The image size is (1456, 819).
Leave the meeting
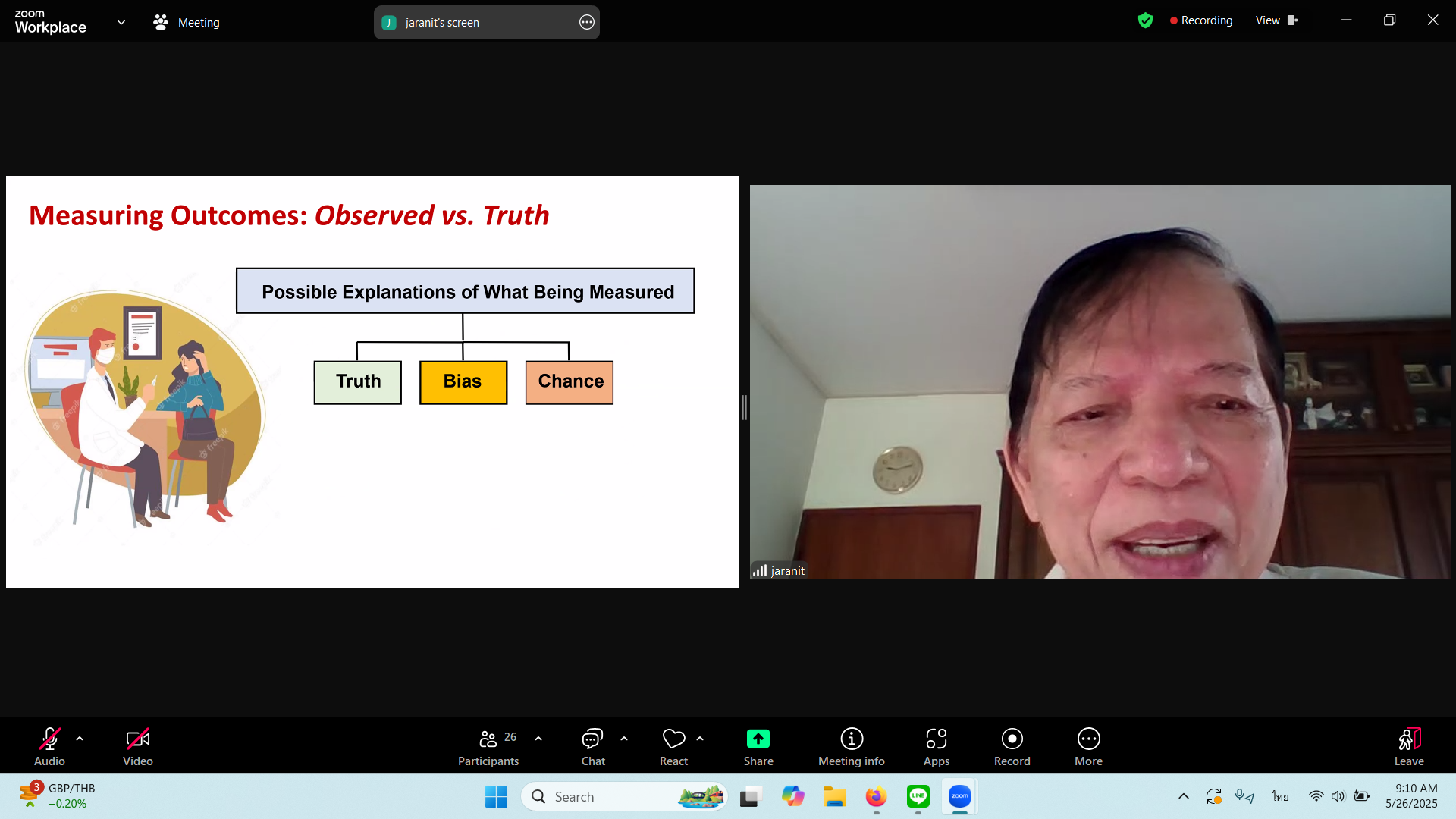click(x=1408, y=739)
